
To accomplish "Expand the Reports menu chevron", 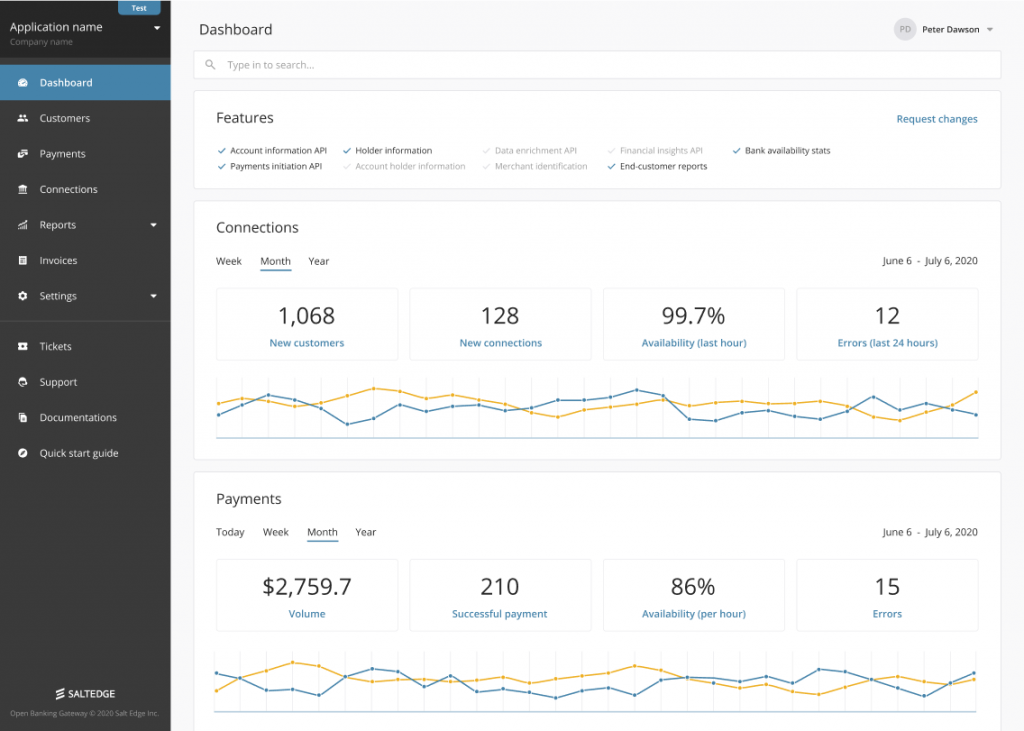I will [154, 224].
